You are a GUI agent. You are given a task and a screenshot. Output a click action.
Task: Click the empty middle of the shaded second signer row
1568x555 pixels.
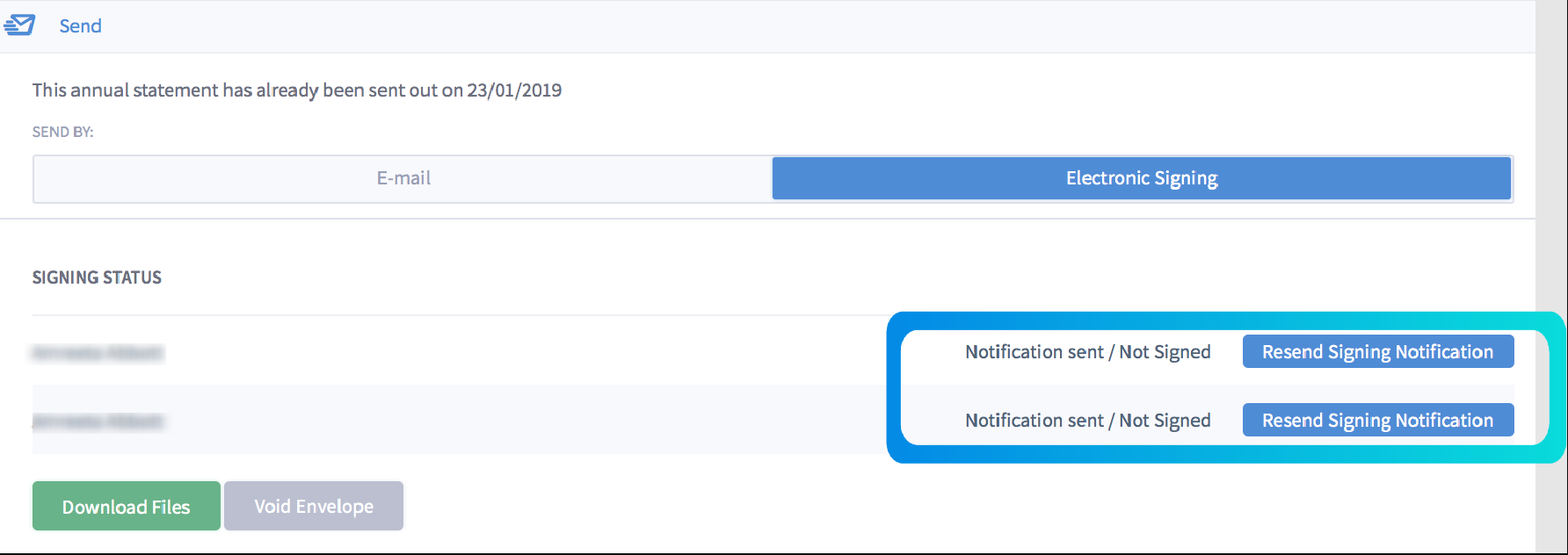click(527, 420)
